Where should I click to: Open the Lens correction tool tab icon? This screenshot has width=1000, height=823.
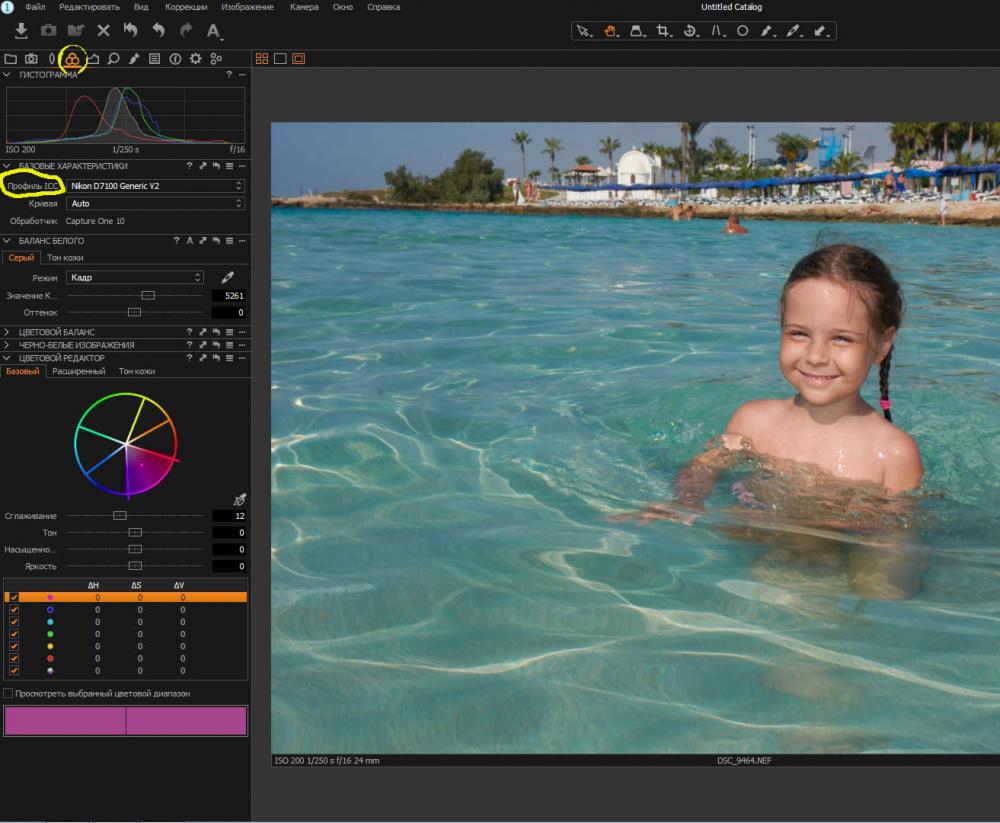(52, 59)
